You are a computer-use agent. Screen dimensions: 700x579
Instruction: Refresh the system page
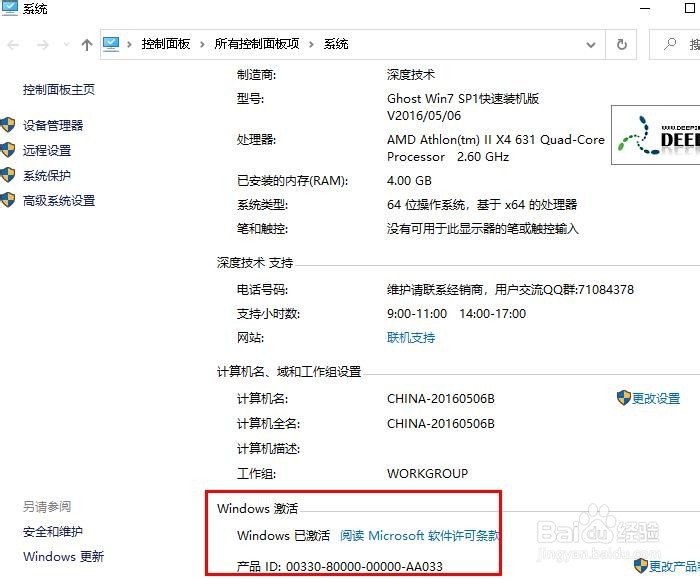coord(621,44)
